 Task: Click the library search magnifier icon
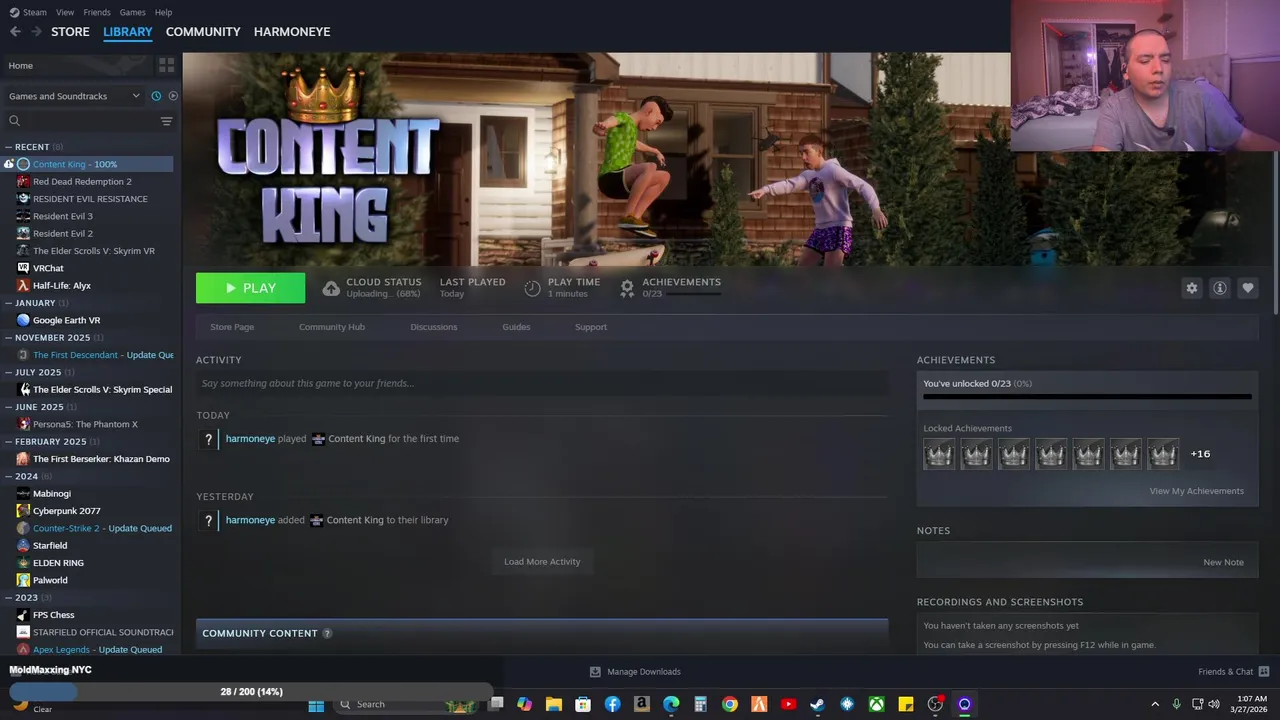[x=14, y=121]
